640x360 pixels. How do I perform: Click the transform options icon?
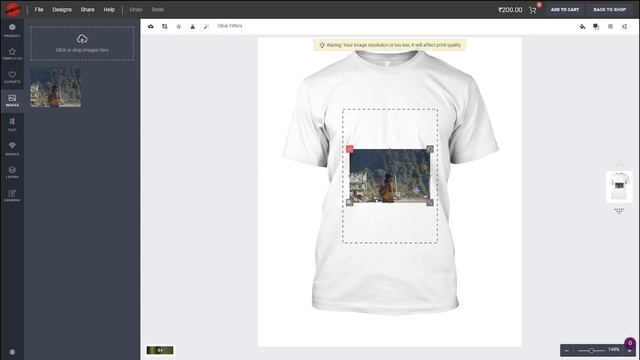point(624,27)
